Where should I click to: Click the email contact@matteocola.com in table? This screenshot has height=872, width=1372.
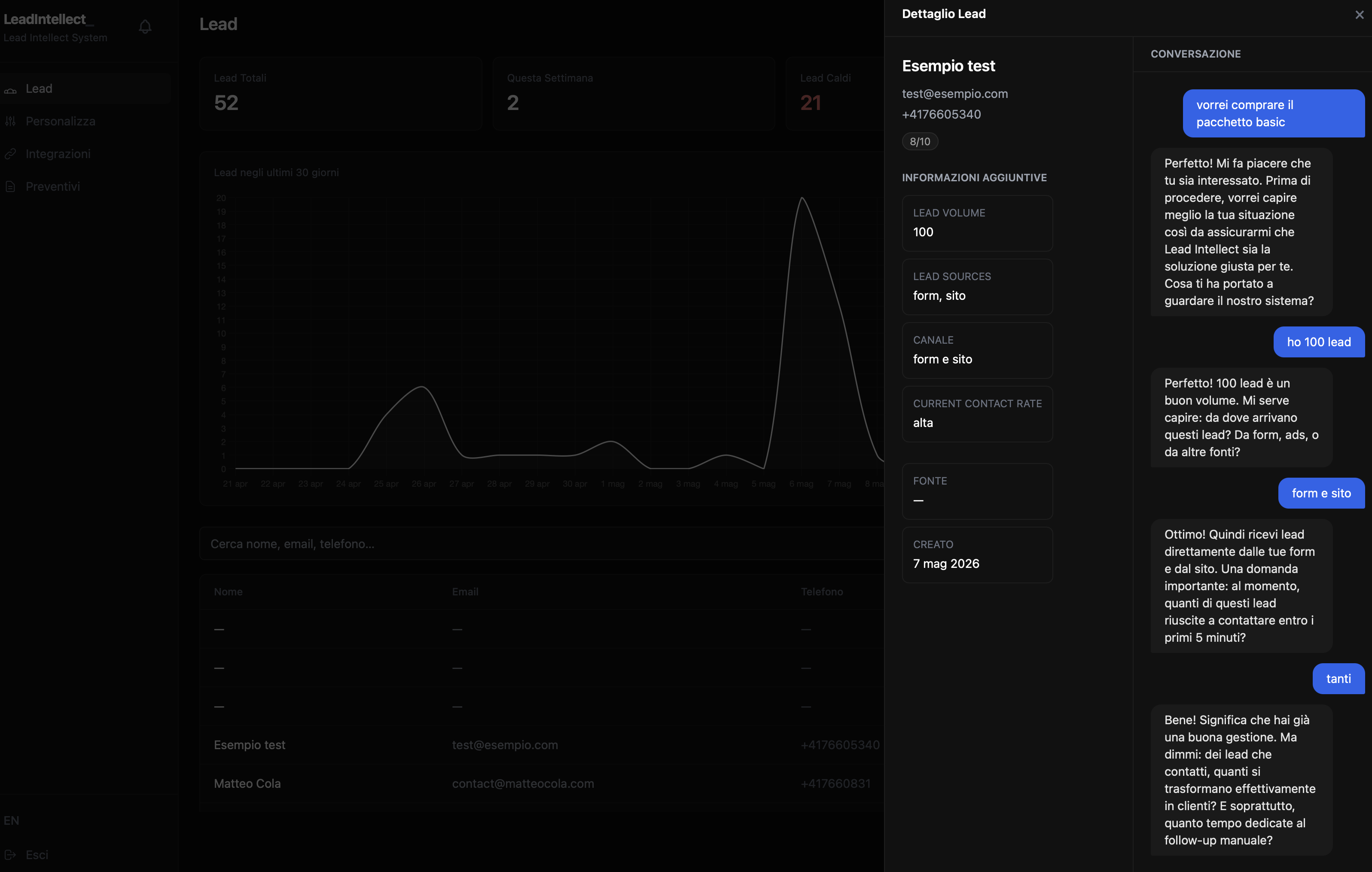coord(523,783)
